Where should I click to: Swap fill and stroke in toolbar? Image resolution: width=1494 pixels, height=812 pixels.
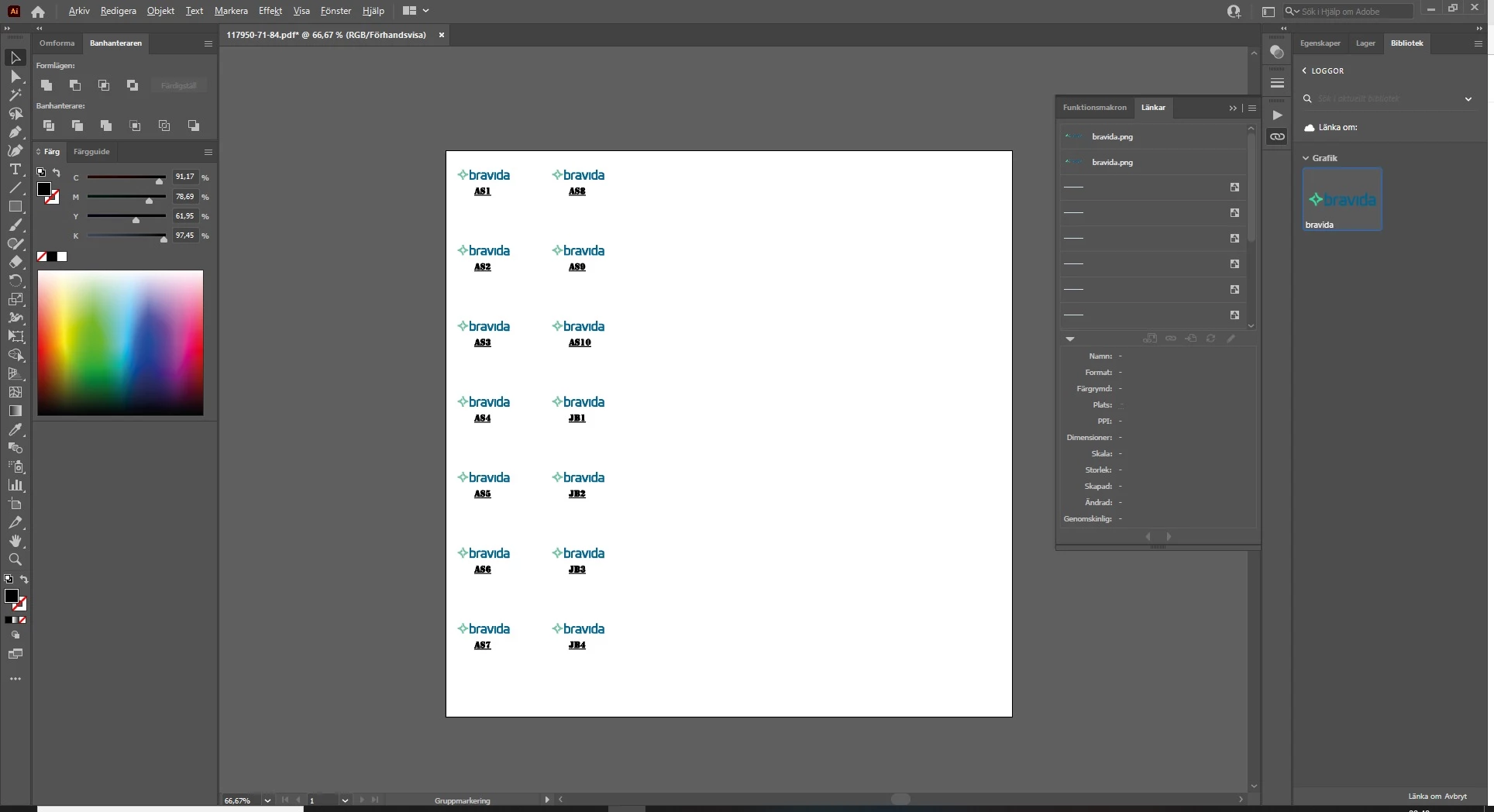coord(24,580)
